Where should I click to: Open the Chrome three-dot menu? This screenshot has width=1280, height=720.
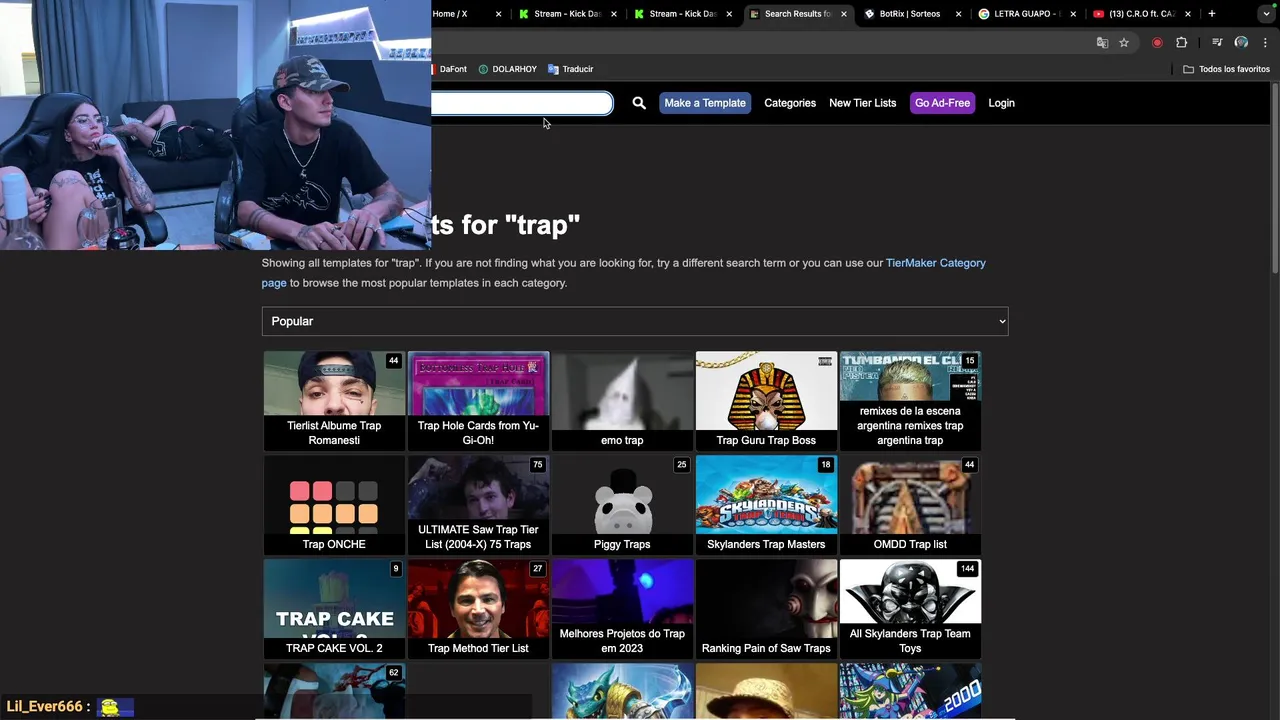pos(1265,43)
